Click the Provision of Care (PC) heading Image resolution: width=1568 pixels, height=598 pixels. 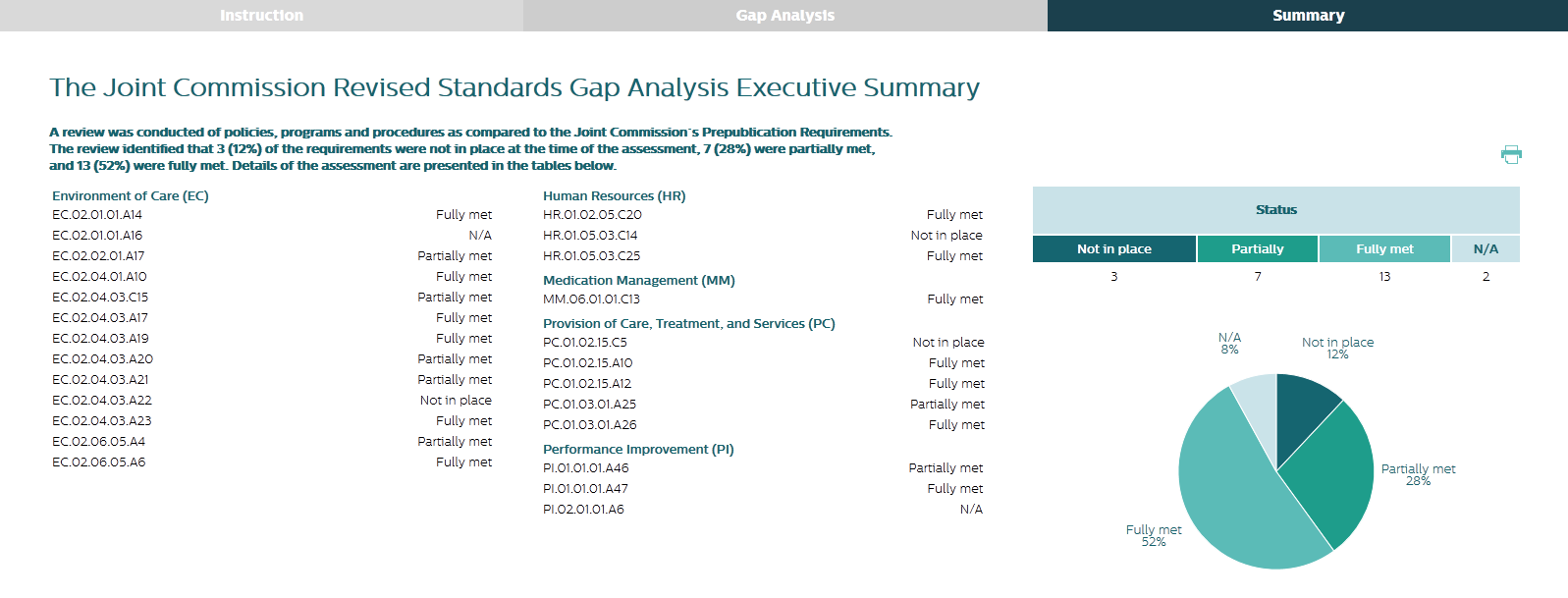coord(689,324)
